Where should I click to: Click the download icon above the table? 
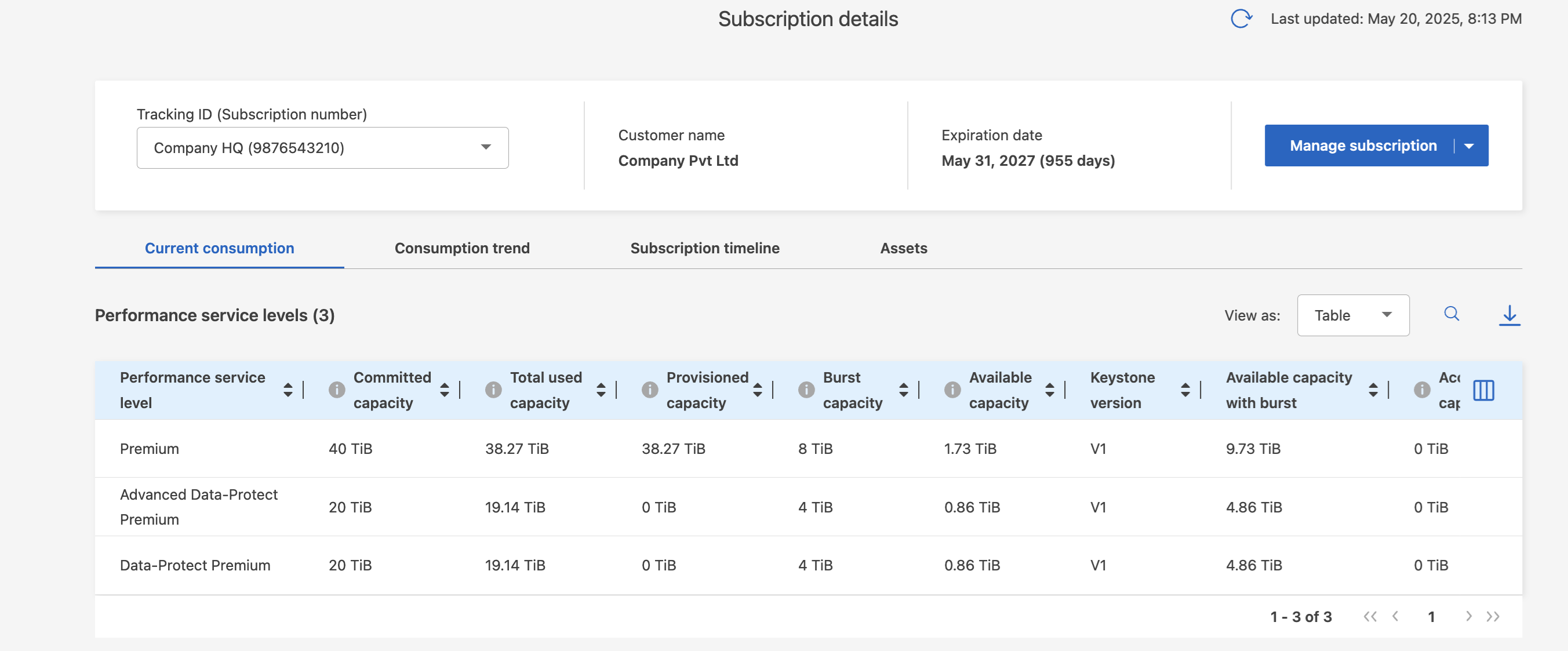click(1508, 315)
